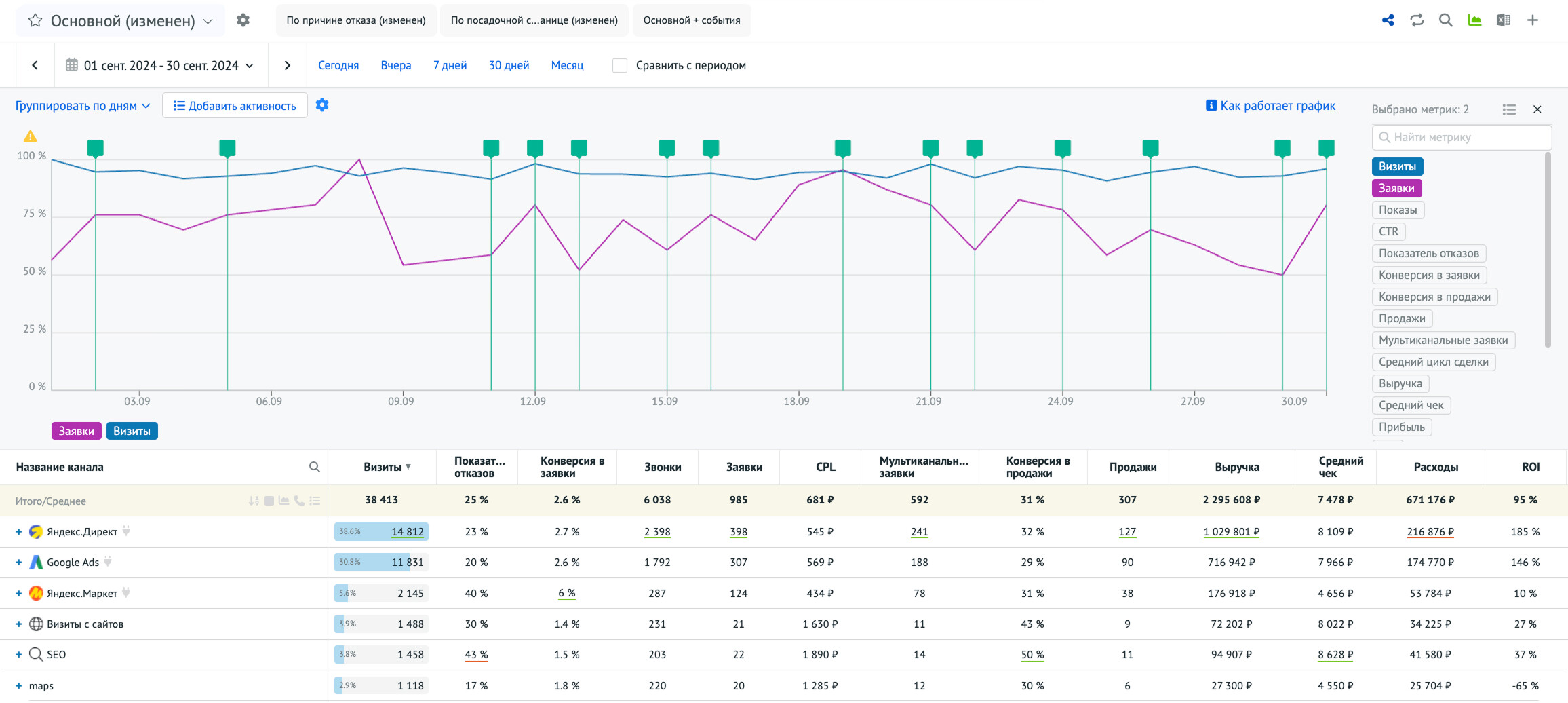
Task: Toggle the 'Выручка' metric chip
Action: pos(1400,383)
